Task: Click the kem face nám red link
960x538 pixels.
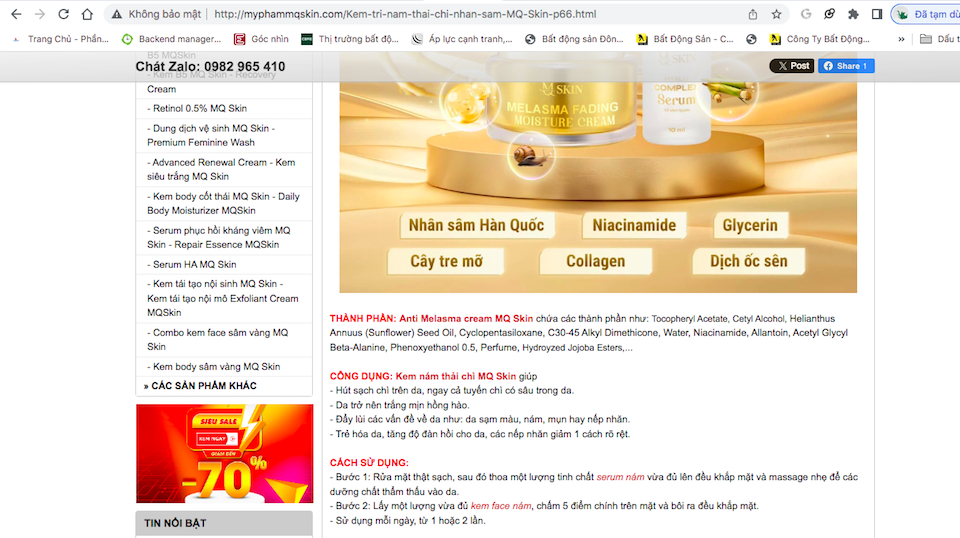Action: (x=501, y=506)
